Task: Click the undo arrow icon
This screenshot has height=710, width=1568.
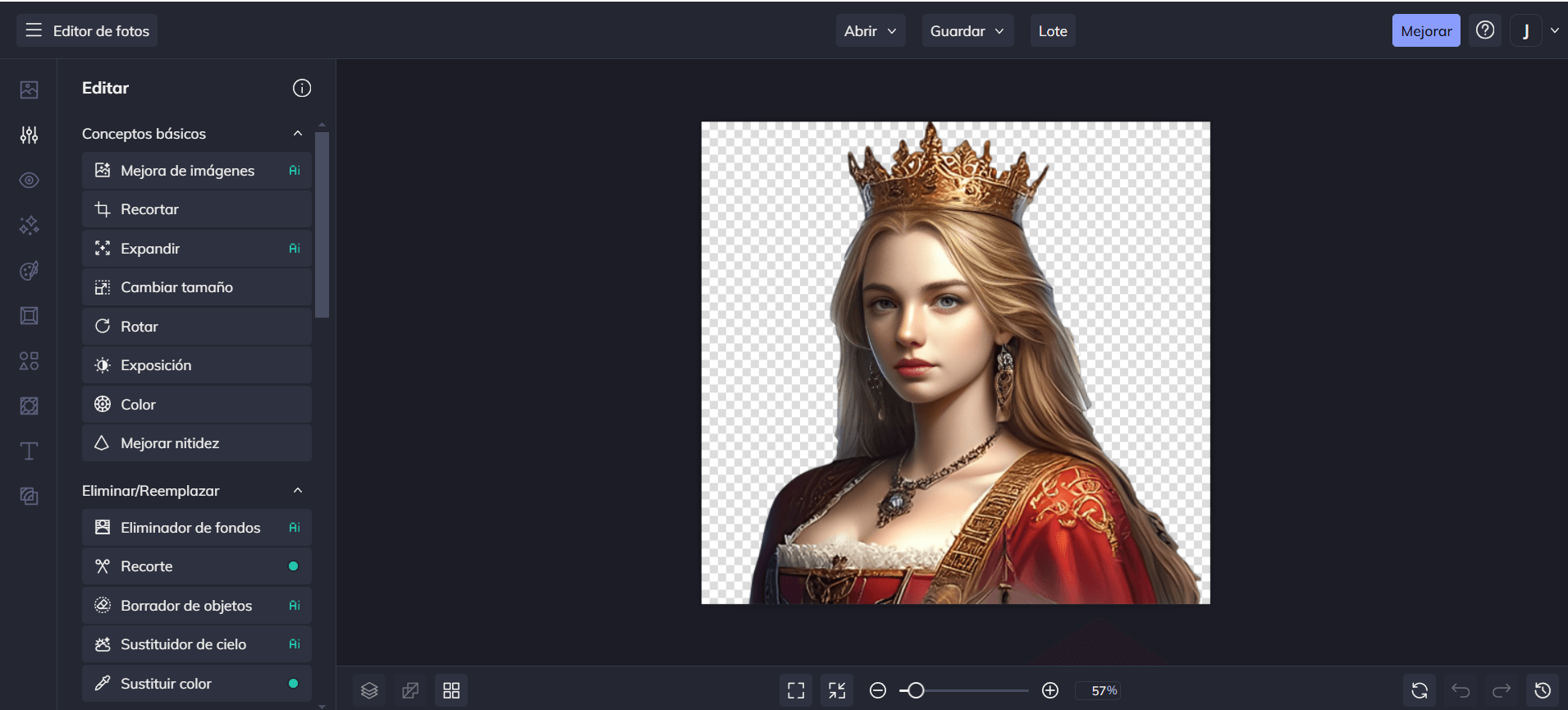Action: coord(1461,690)
